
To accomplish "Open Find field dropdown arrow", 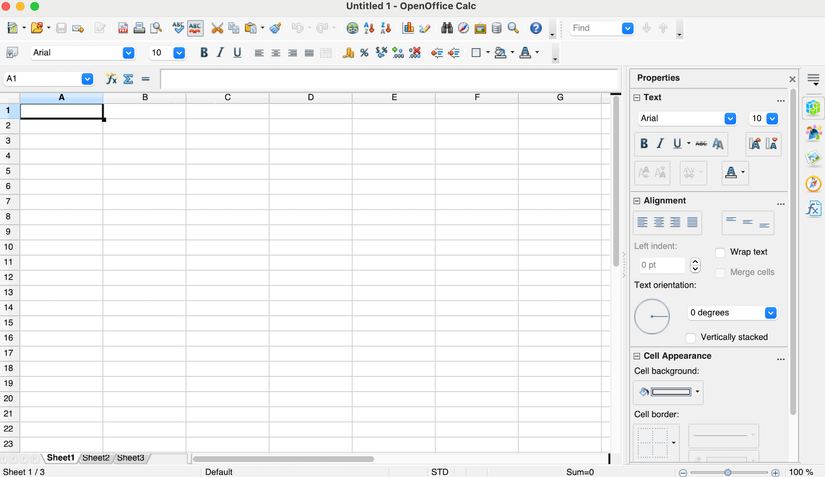I will click(x=628, y=28).
